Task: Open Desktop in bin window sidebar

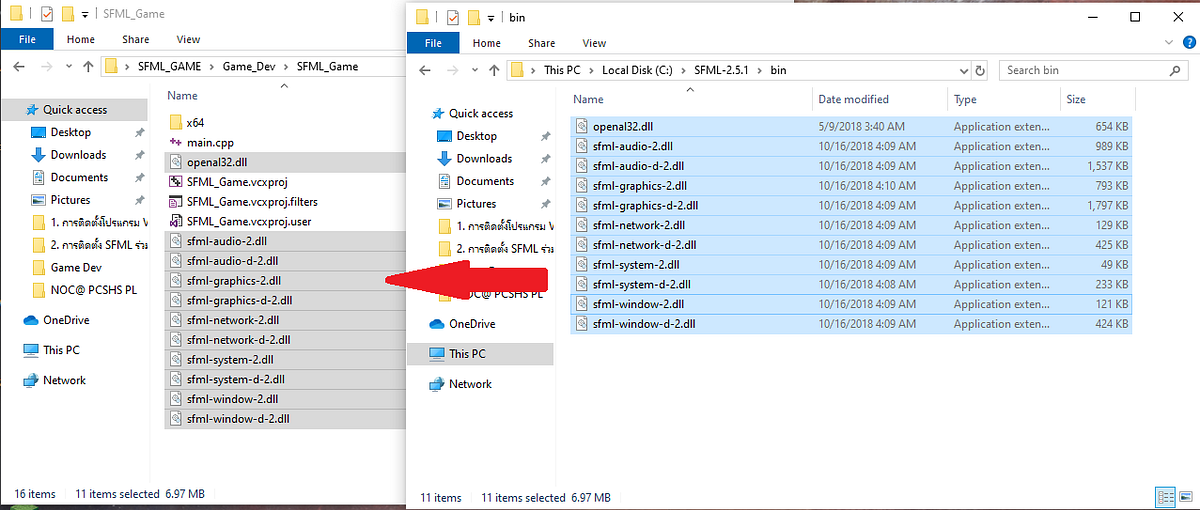Action: click(x=476, y=136)
